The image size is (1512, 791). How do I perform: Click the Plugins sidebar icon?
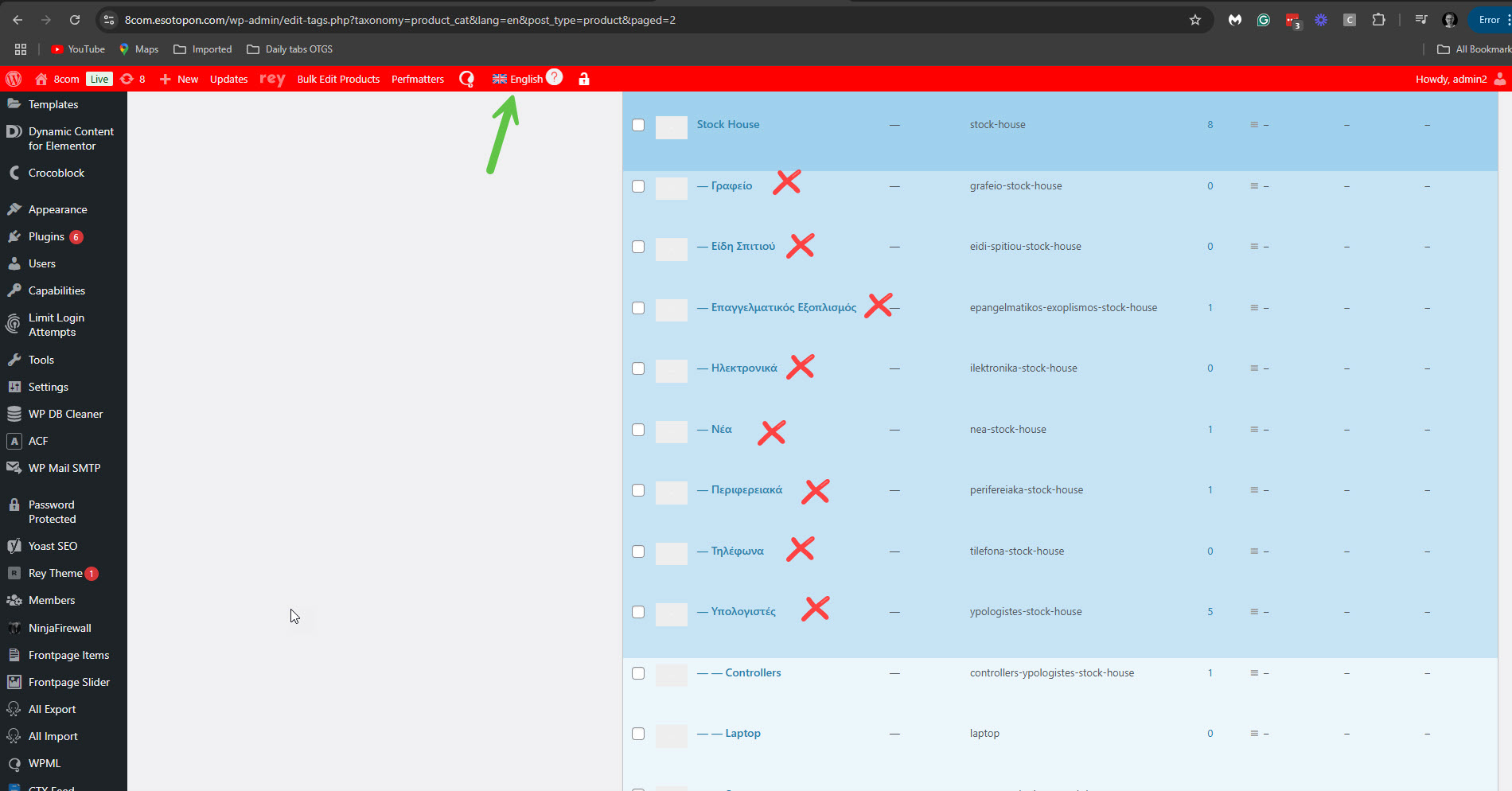pyautogui.click(x=14, y=236)
